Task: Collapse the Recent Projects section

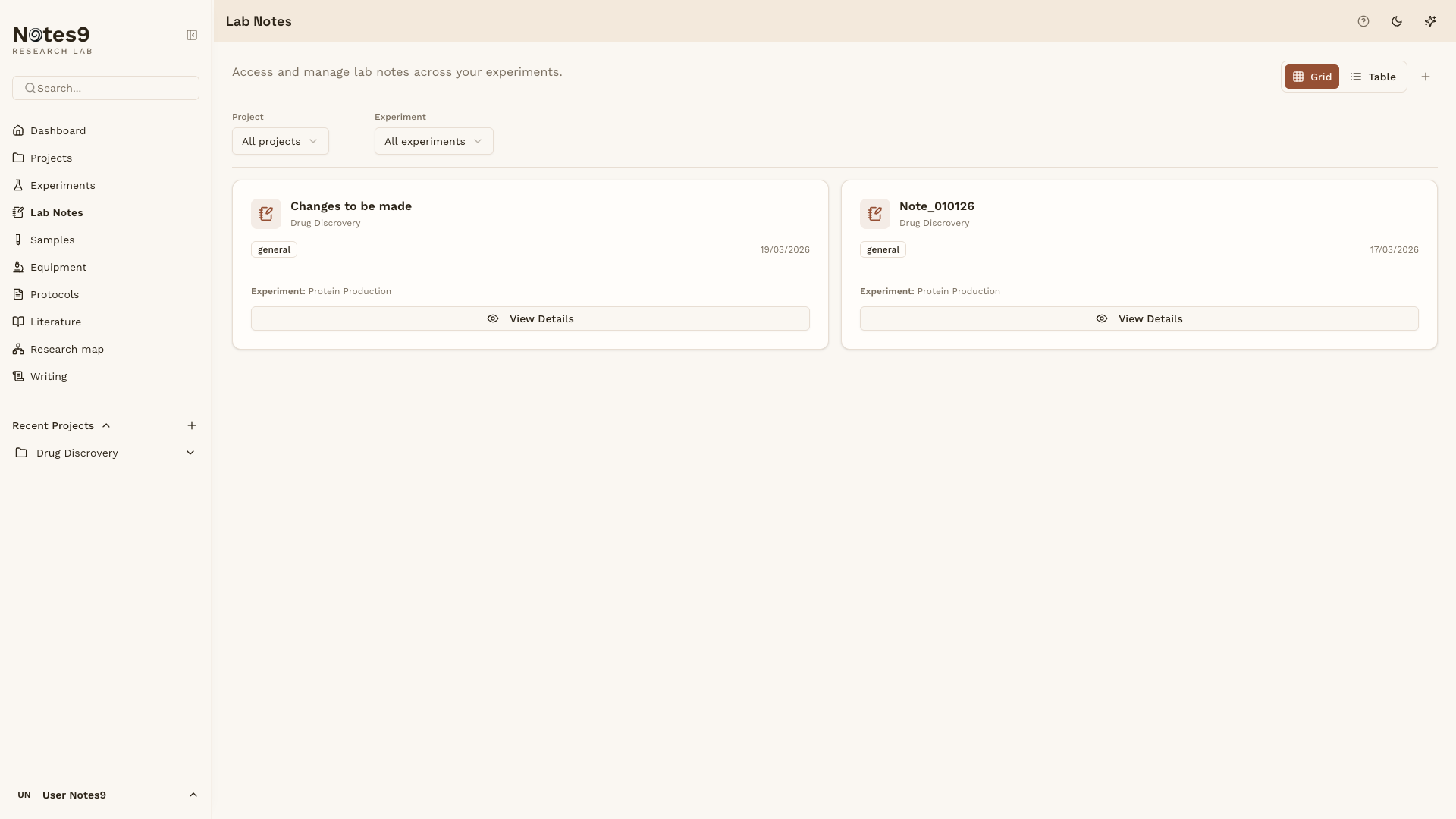Action: point(106,425)
